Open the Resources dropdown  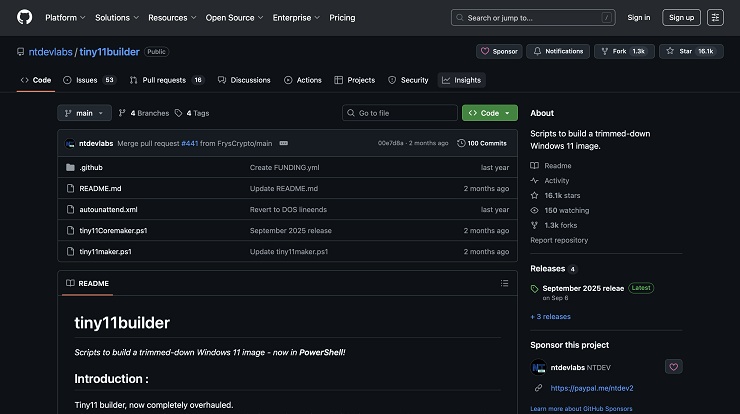pos(172,17)
